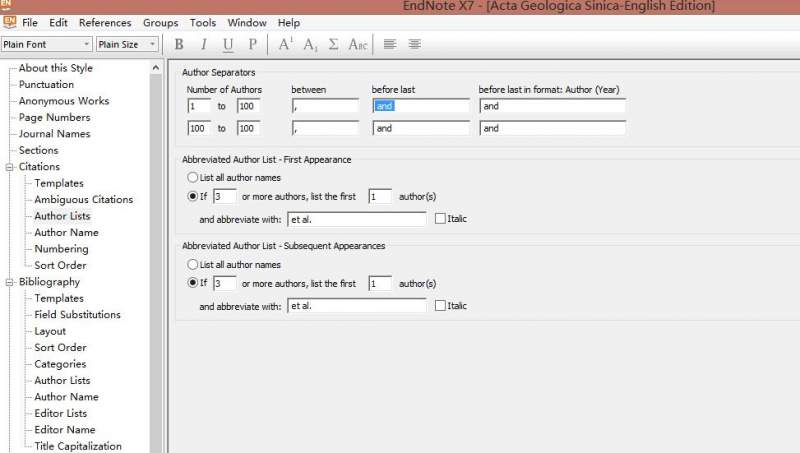Select Sort Order under Citations
Viewport: 800px width, 453px height.
coord(60,265)
